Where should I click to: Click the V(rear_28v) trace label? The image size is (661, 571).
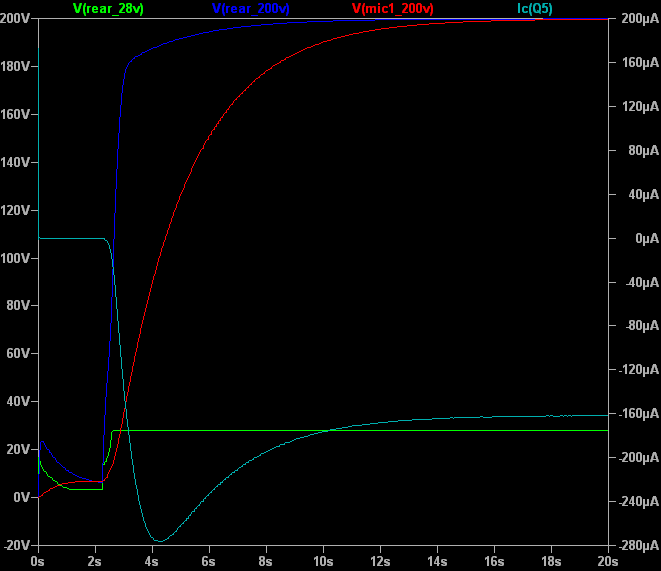(108, 9)
